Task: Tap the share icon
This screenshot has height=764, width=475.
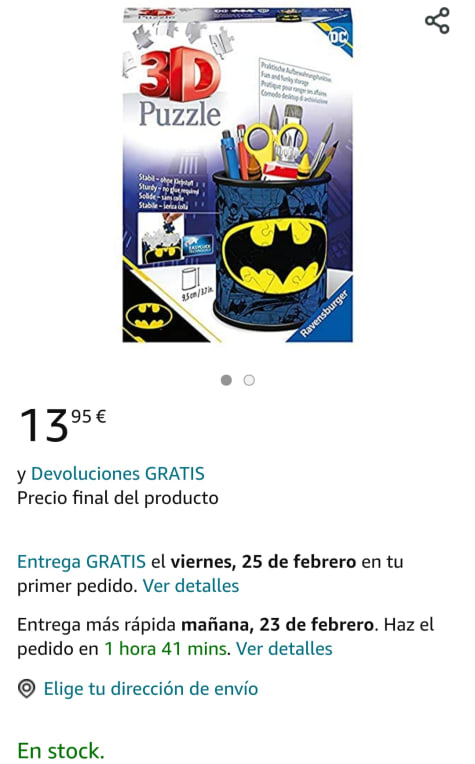Action: pyautogui.click(x=437, y=21)
